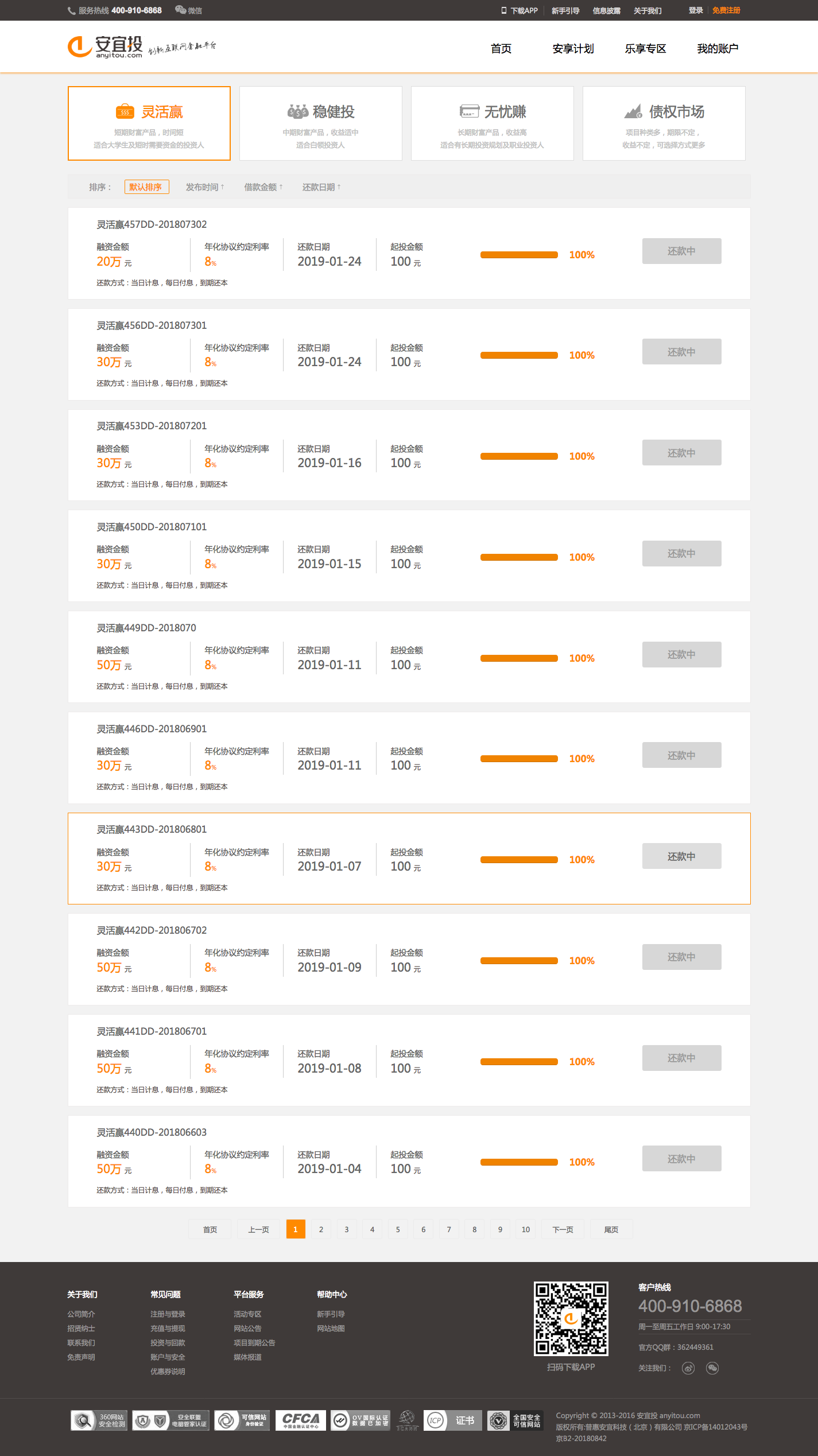Screen dimensions: 818x1456
Task: Switch to the 稳健投 product tab
Action: pos(320,123)
